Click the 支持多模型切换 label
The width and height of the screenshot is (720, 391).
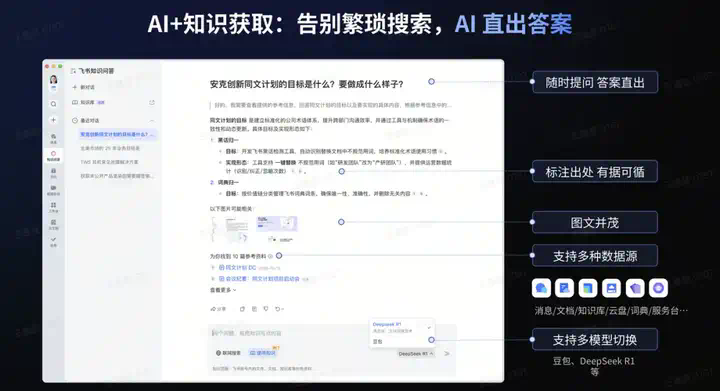[595, 340]
